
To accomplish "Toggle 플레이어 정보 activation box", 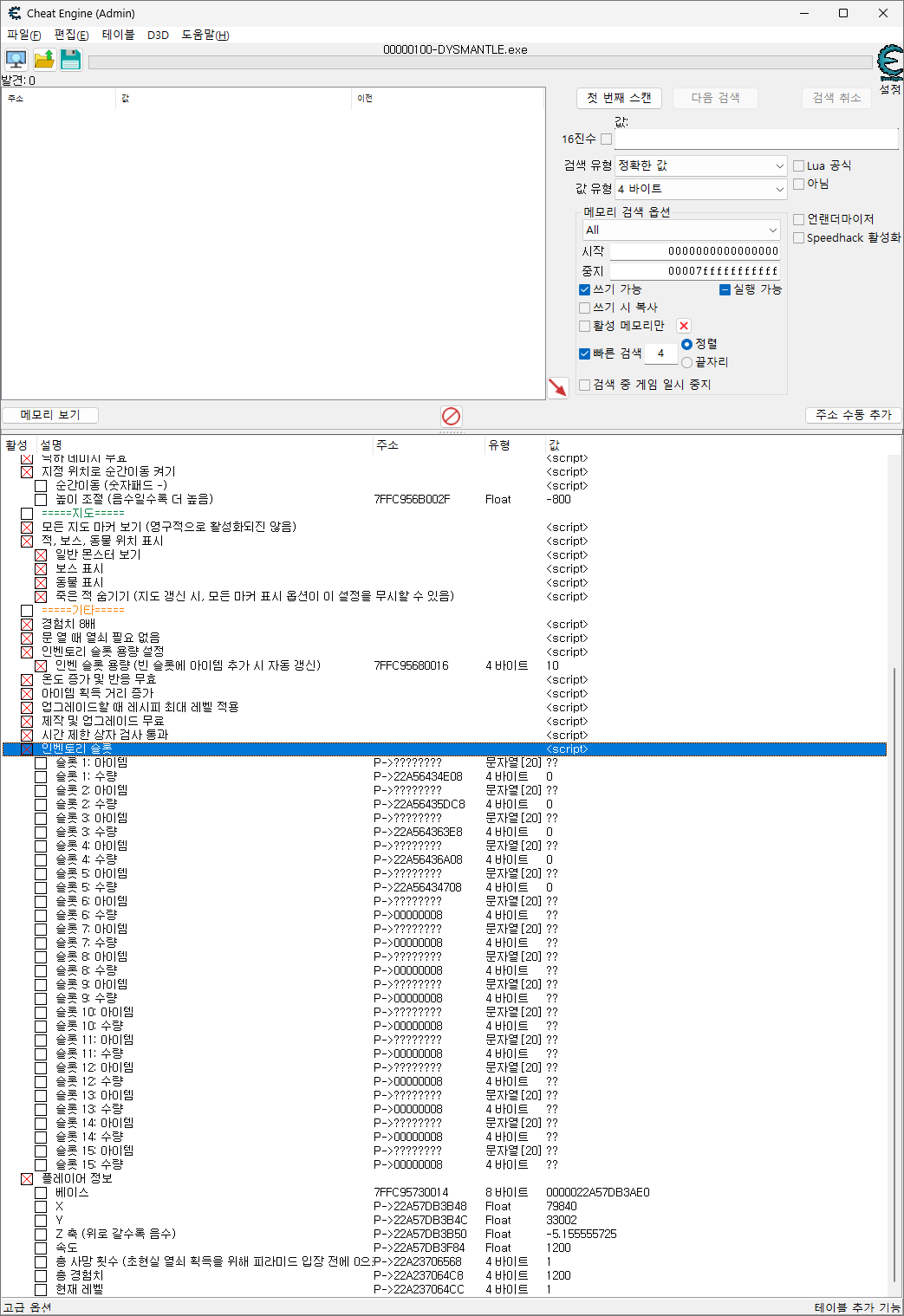I will 27,1178.
